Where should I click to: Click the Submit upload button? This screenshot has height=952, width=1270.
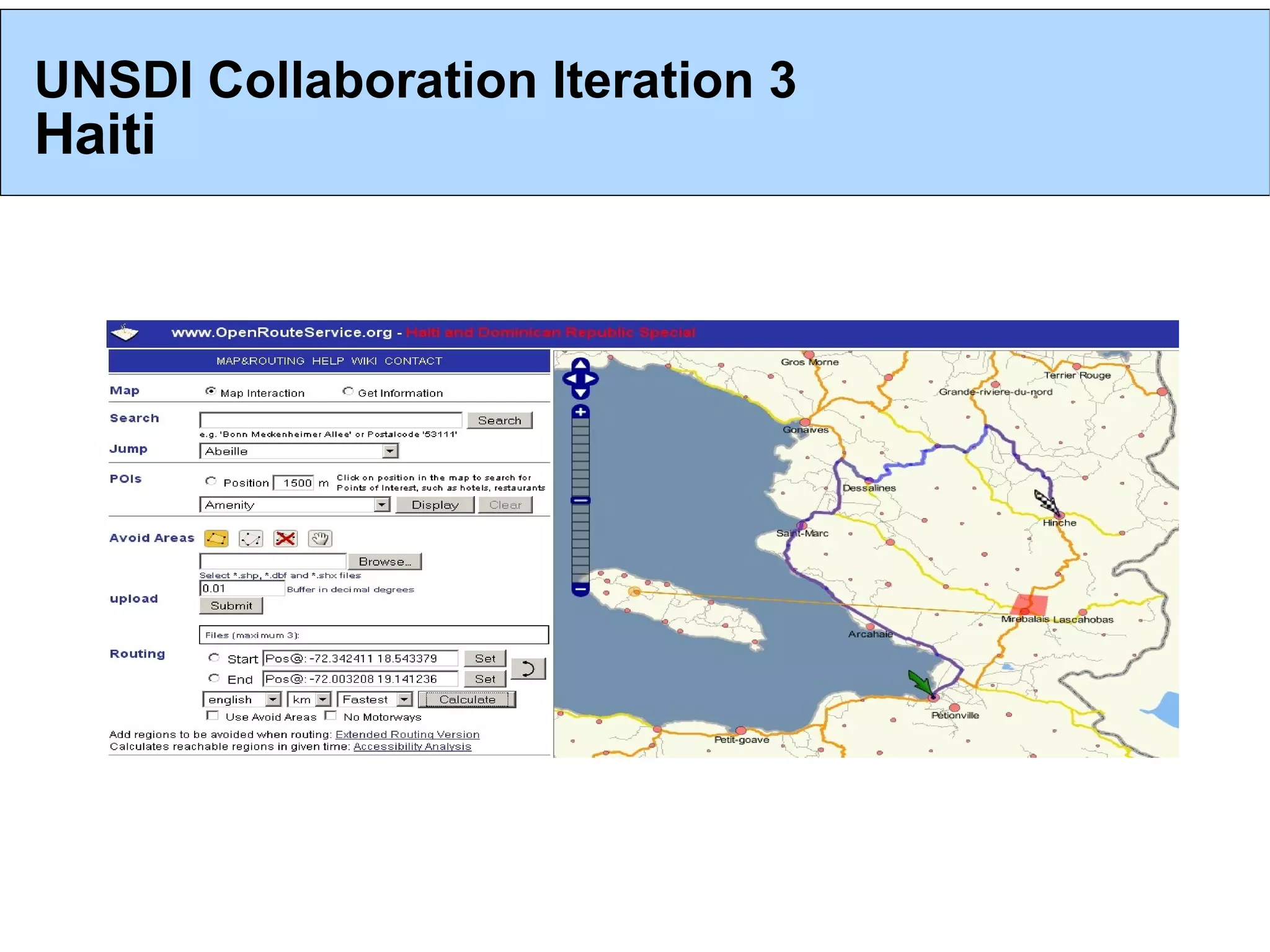(x=231, y=606)
